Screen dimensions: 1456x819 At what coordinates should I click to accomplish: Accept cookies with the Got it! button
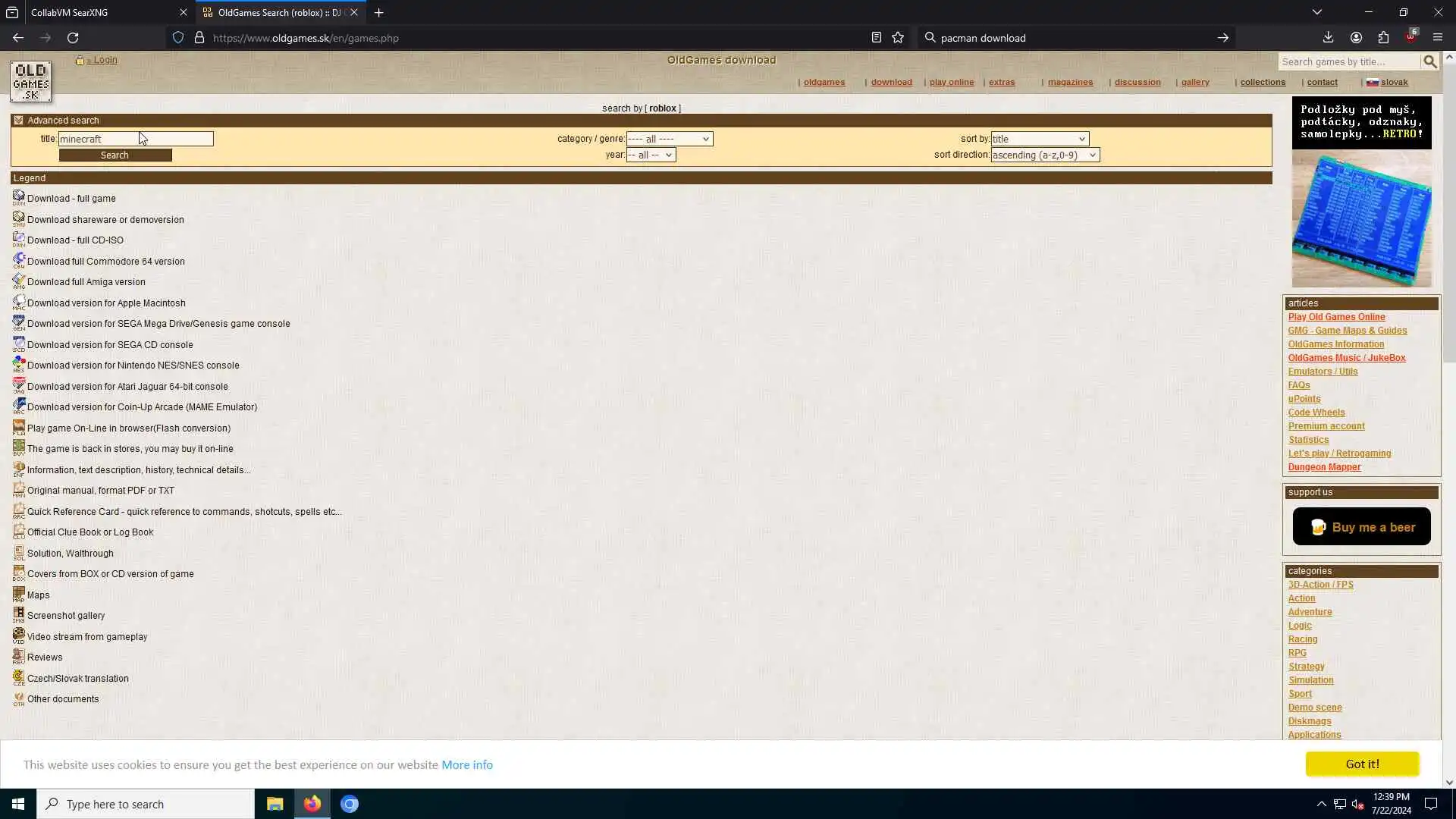(1361, 764)
